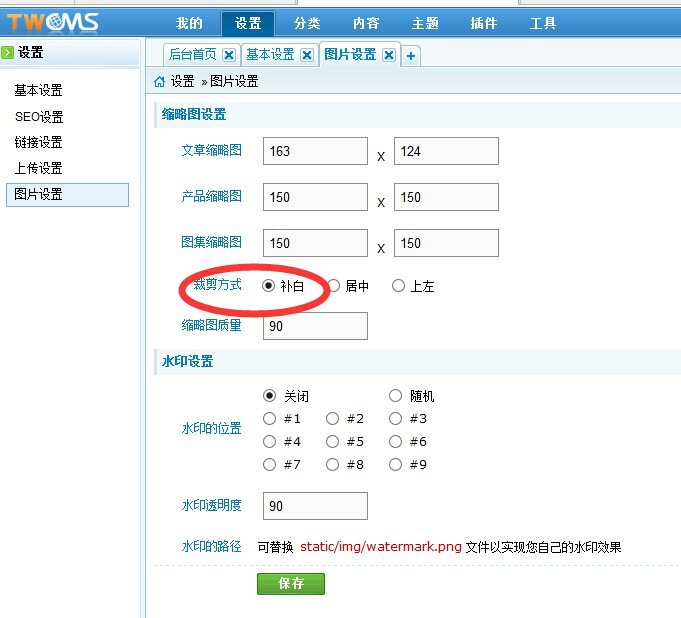
Task: Click the home icon in breadcrumb
Action: [x=160, y=81]
